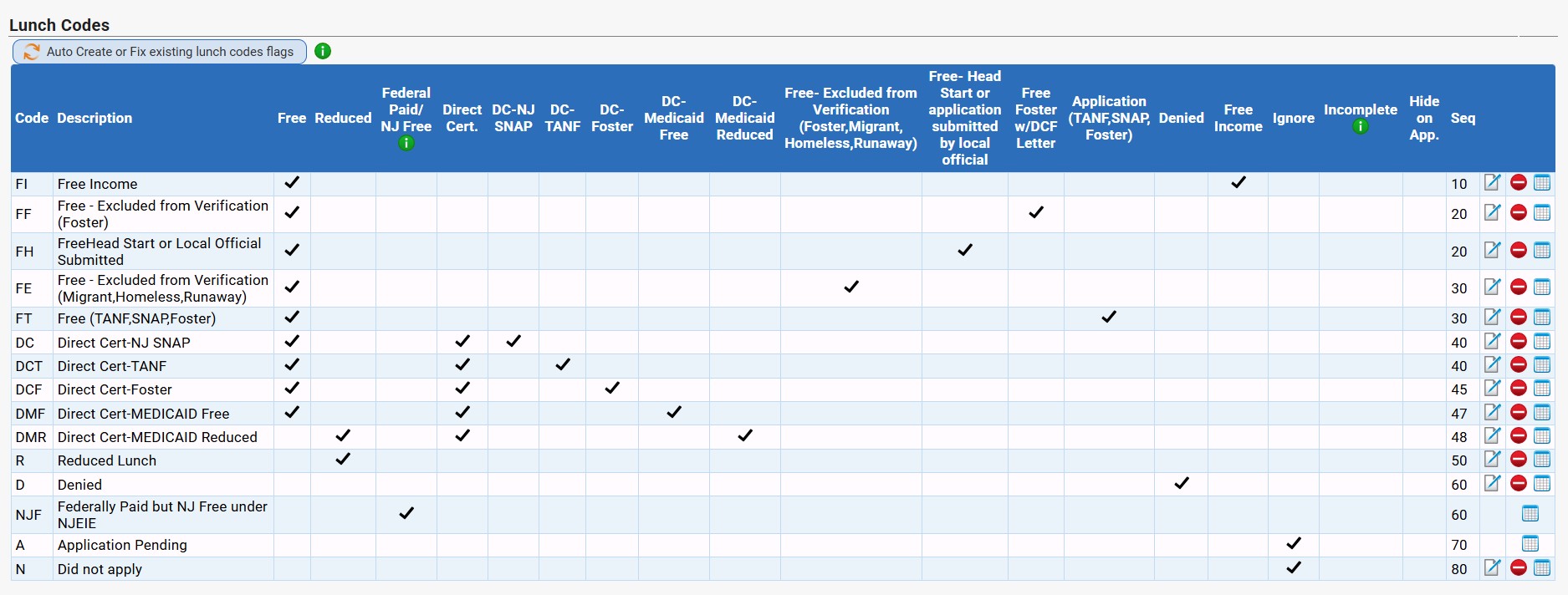The image size is (1568, 595).
Task: Open grid icon for NJF row
Action: point(1530,514)
